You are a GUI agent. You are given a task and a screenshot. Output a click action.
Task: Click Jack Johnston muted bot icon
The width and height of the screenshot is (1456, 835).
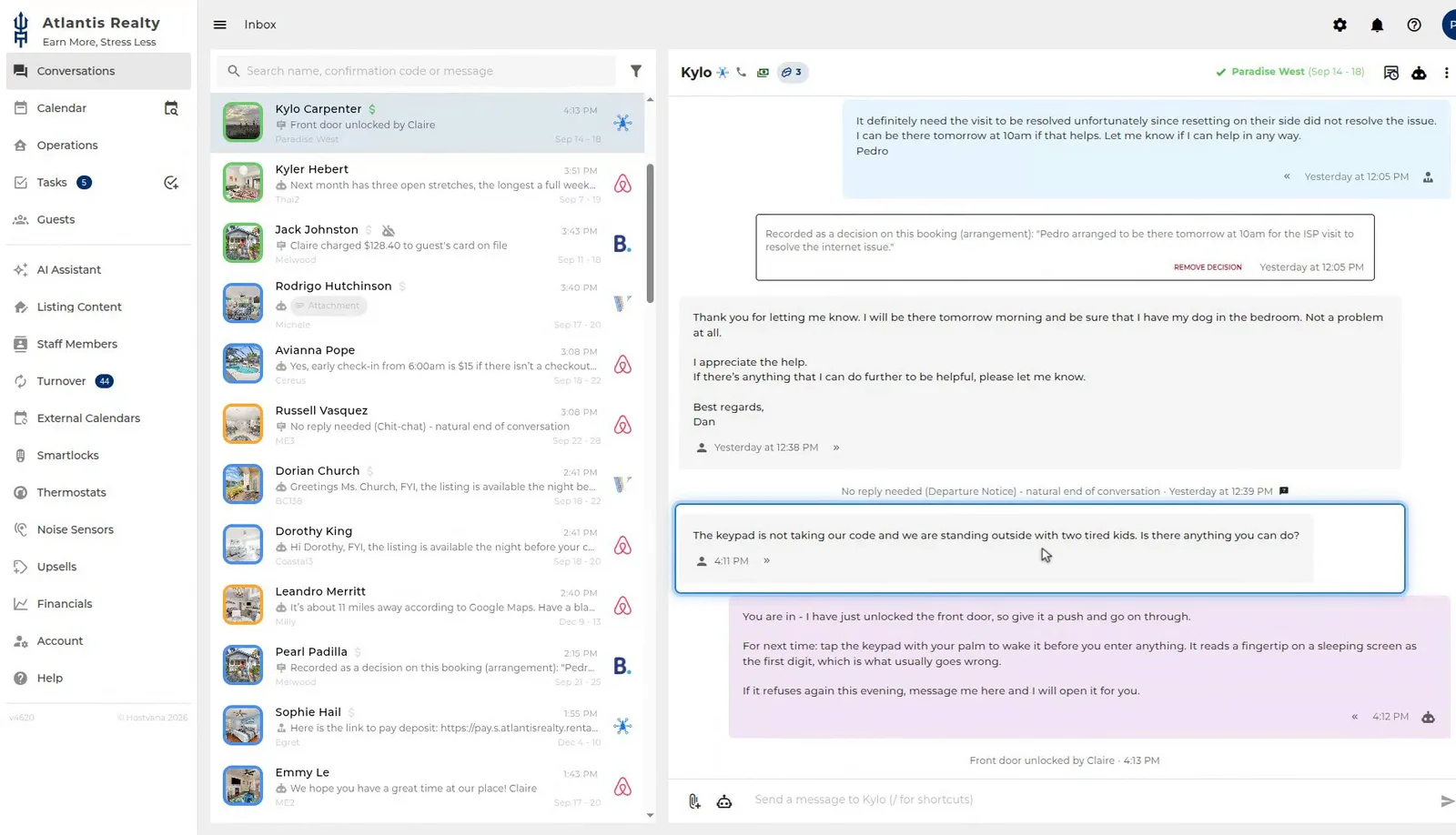coord(389,230)
